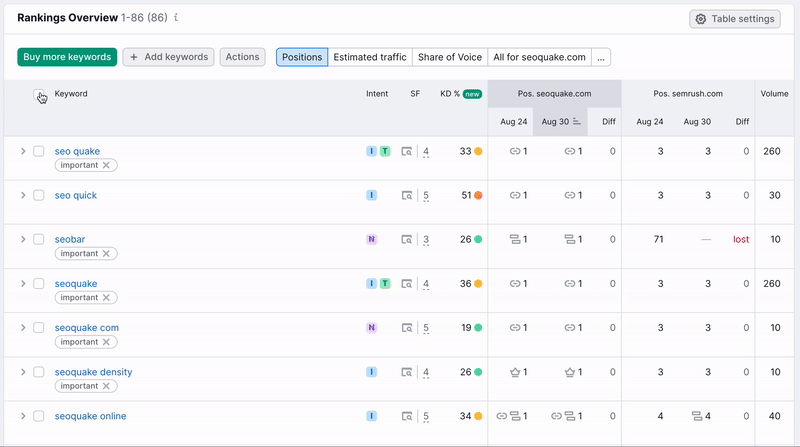Check the seoquake density row checkbox
The height and width of the screenshot is (447, 800).
click(39, 372)
